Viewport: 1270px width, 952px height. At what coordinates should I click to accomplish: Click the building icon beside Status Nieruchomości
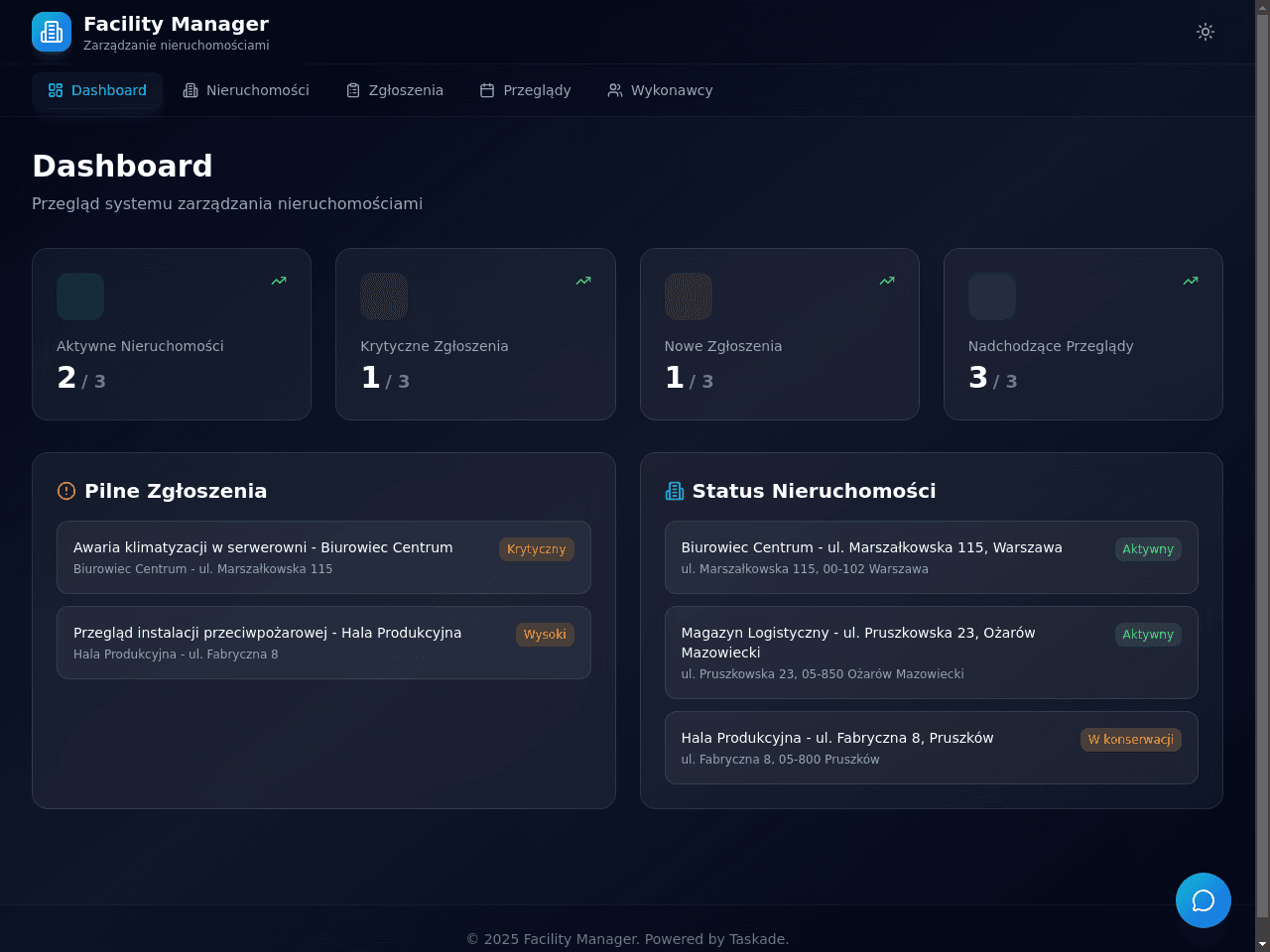[675, 491]
